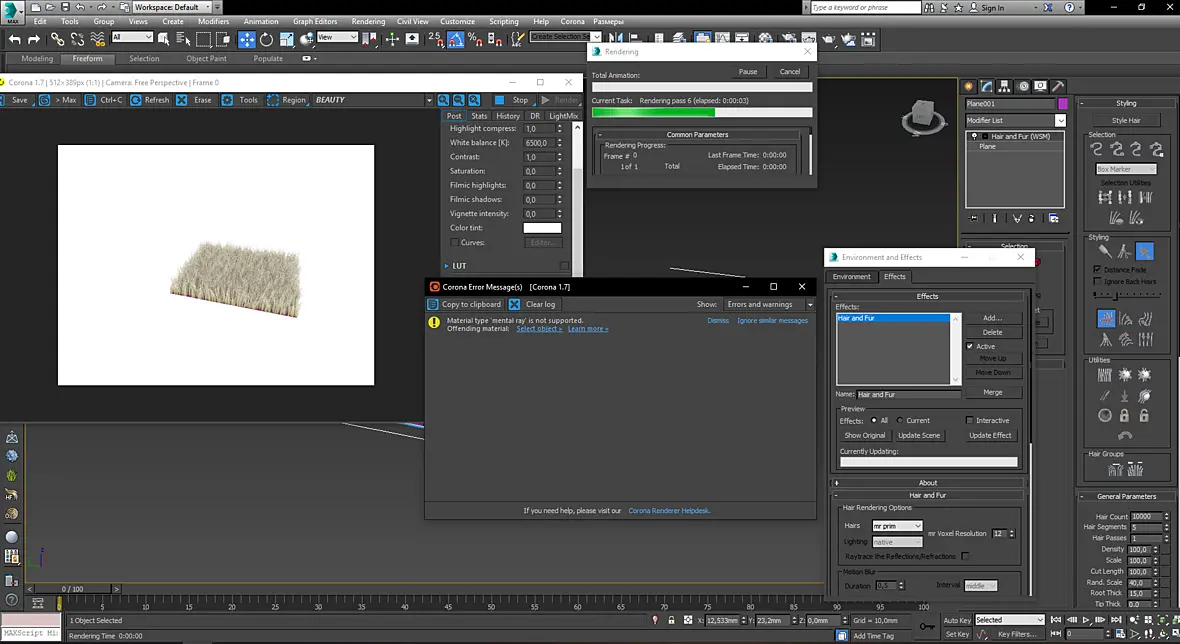Click the Select object link

[539, 329]
